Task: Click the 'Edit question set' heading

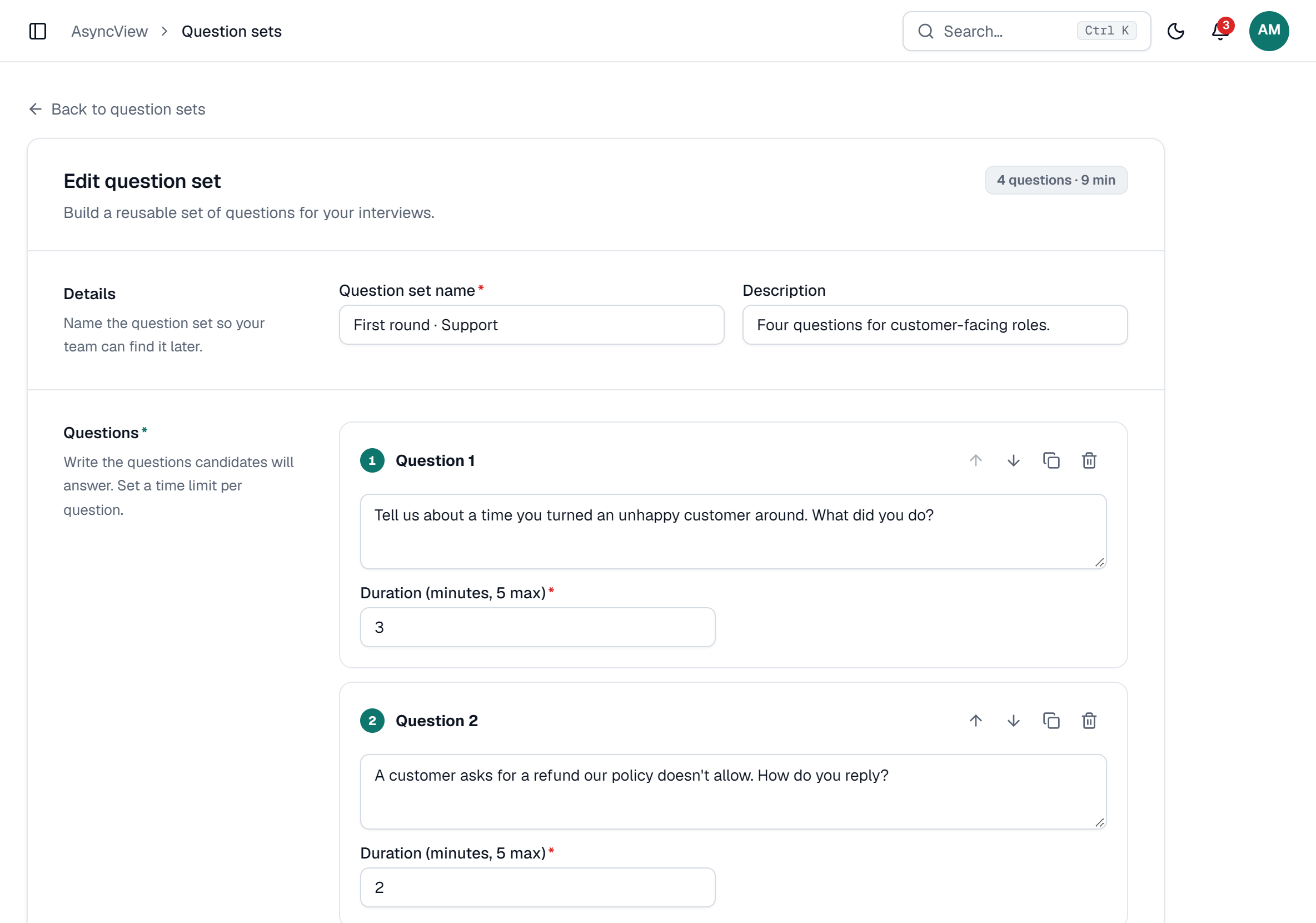Action: tap(142, 181)
